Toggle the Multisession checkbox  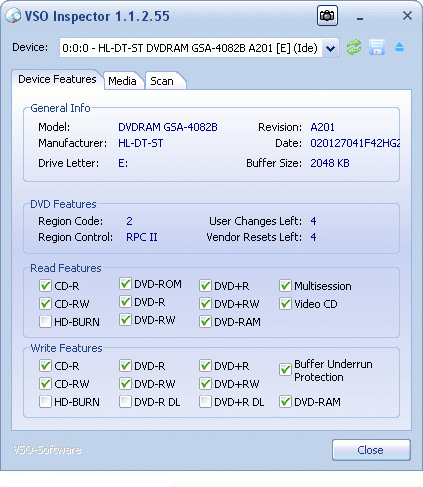[285, 286]
